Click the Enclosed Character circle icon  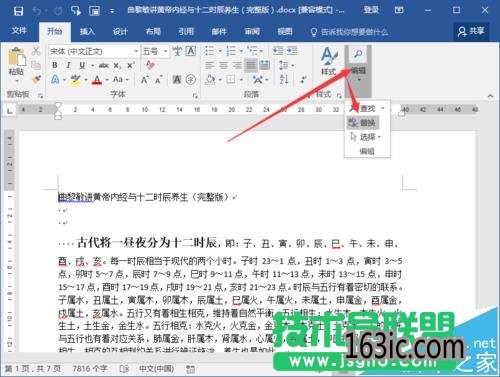pyautogui.click(x=190, y=79)
